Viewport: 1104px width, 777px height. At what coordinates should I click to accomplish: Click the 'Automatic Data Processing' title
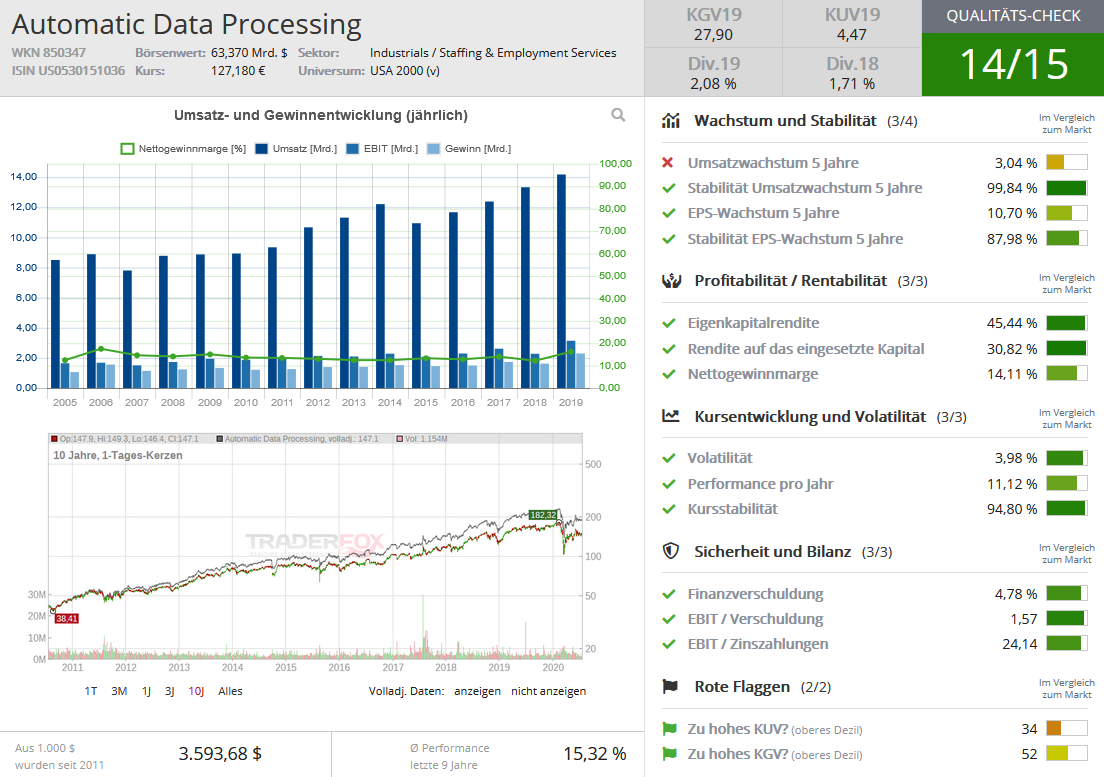[187, 24]
